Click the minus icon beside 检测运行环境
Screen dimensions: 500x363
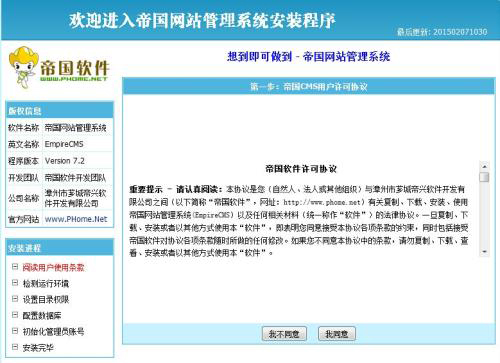(15, 283)
